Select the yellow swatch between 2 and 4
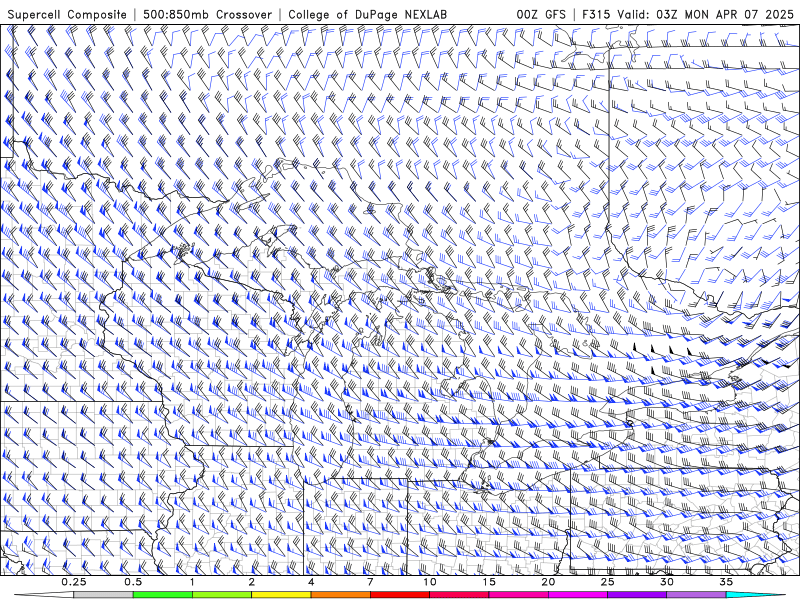 281,595
